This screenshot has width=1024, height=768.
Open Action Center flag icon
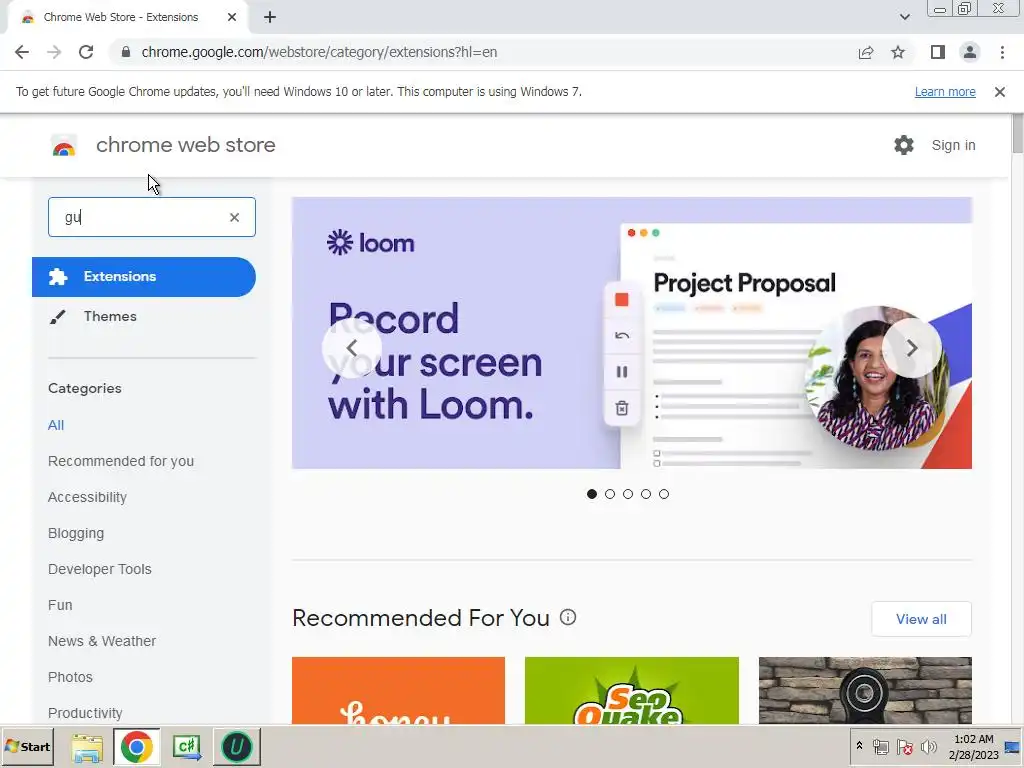[x=904, y=747]
